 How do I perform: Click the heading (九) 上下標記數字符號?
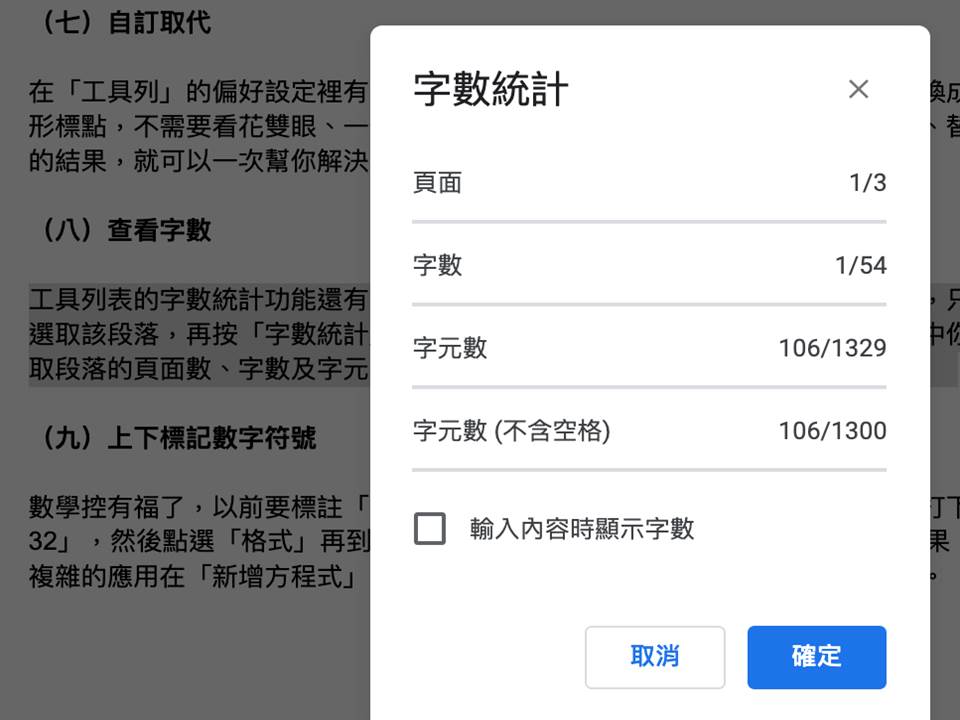tap(172, 438)
